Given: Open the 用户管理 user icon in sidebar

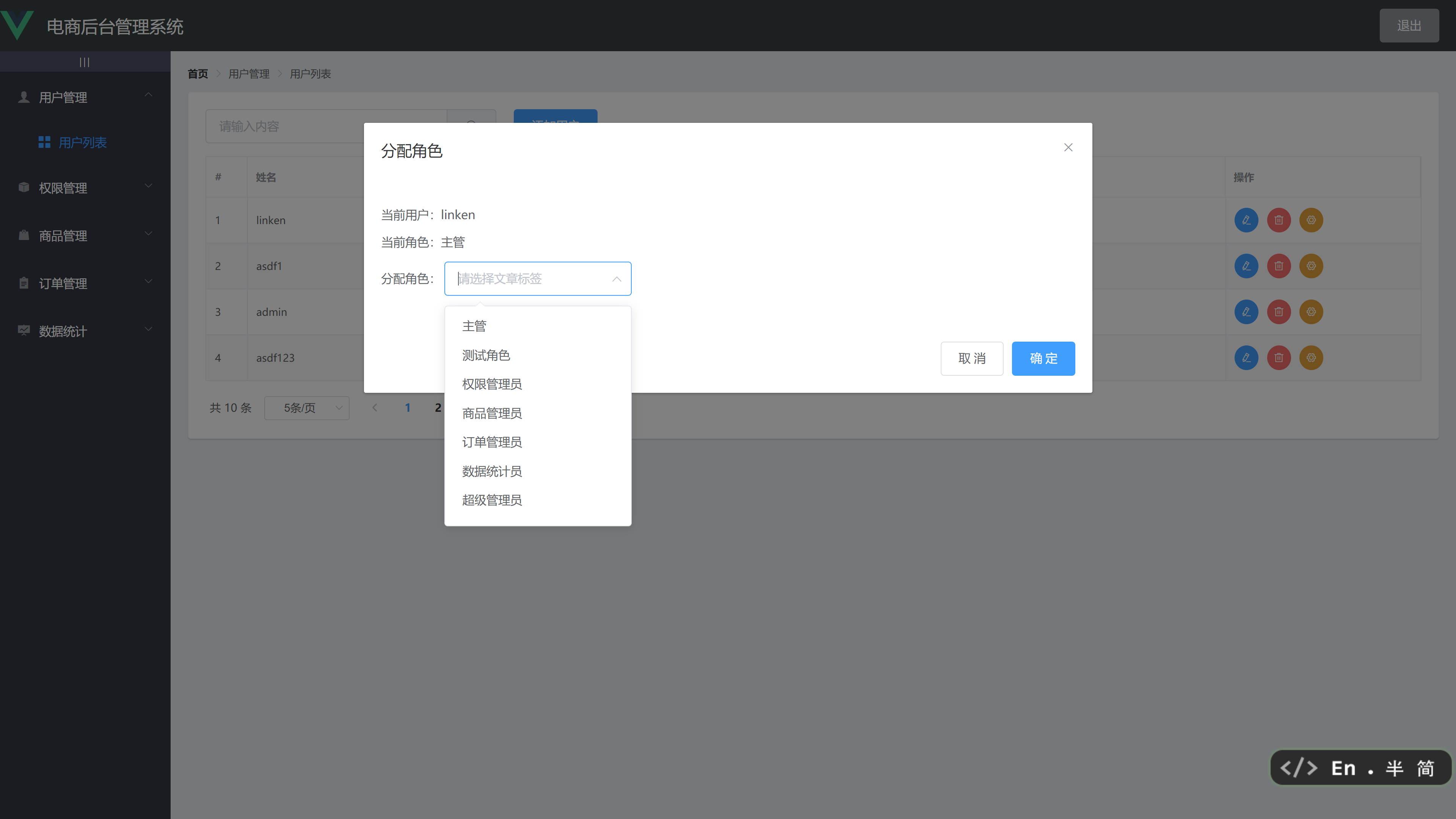Looking at the screenshot, I should click(23, 97).
